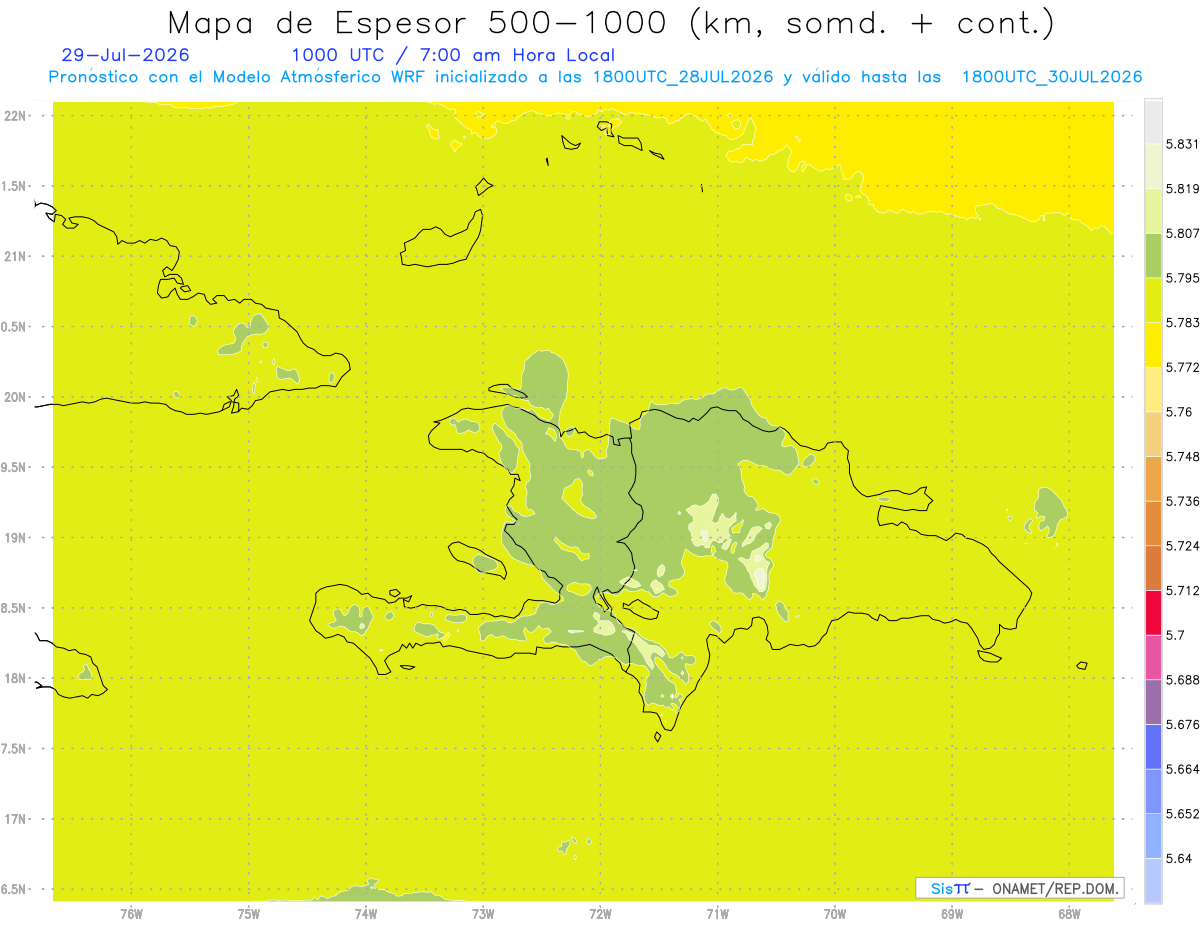This screenshot has height=927, width=1200.
Task: Click the 18N latitude label
Action: (16, 679)
